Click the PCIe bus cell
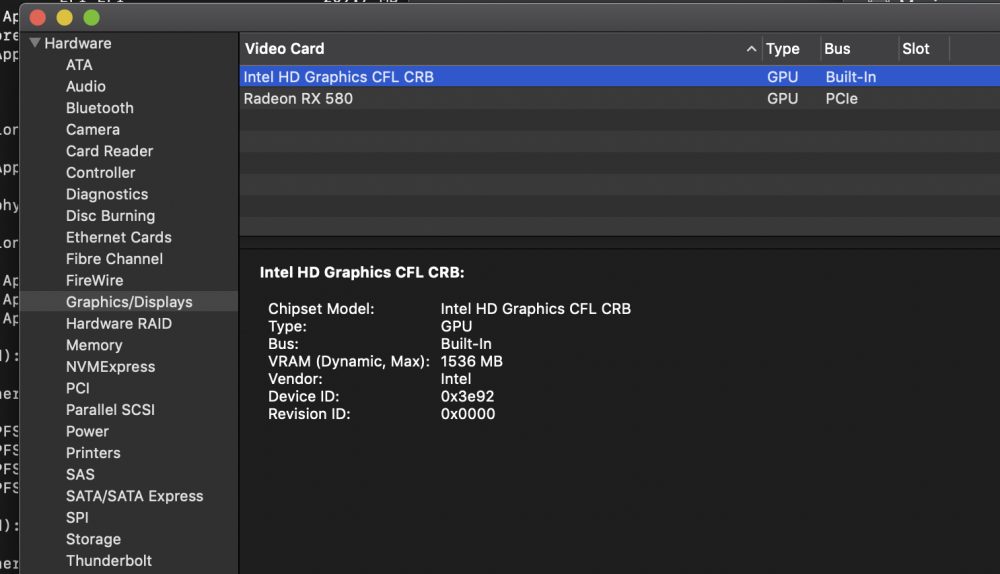 841,99
